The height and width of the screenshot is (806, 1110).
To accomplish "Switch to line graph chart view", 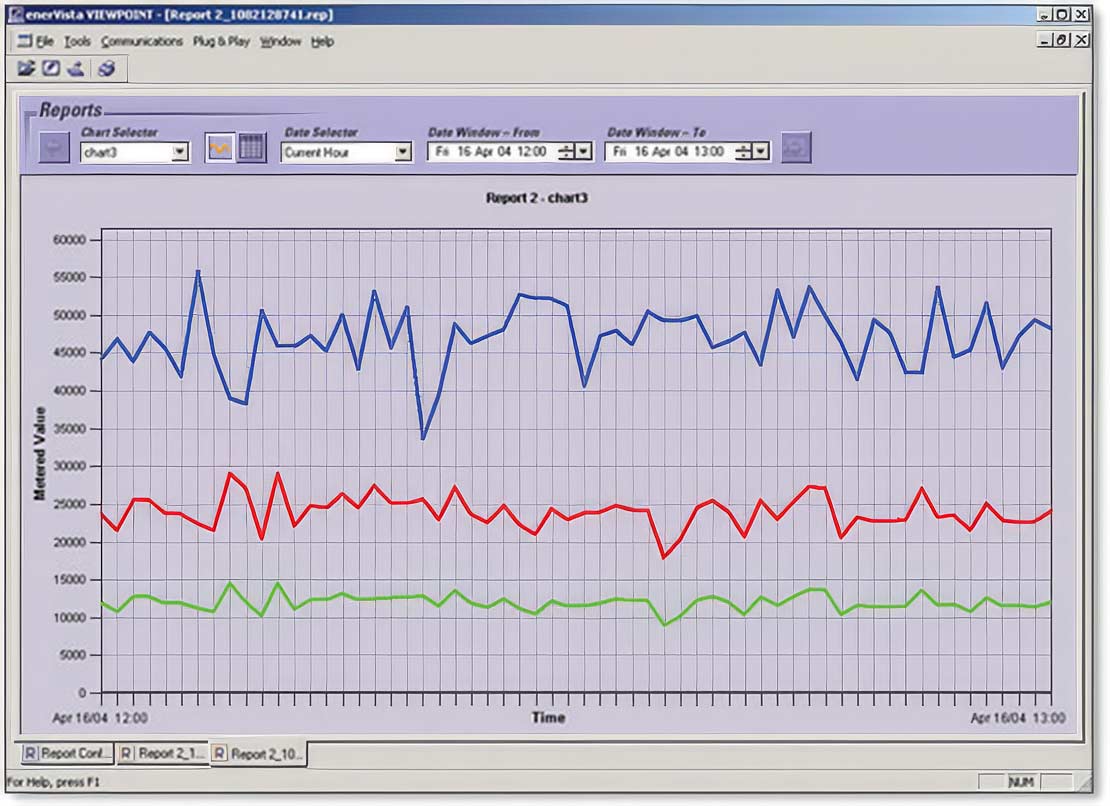I will coord(219,148).
